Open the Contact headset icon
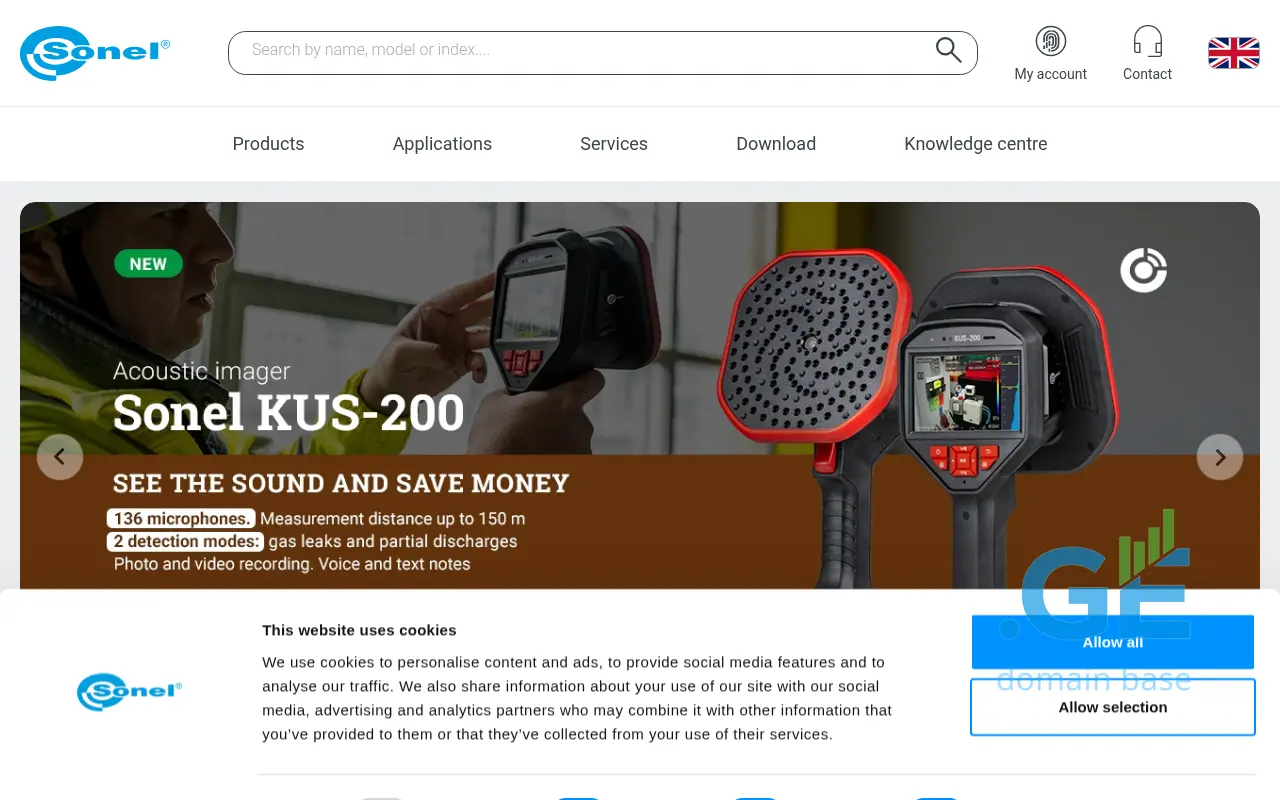This screenshot has height=800, width=1280. pyautogui.click(x=1147, y=41)
